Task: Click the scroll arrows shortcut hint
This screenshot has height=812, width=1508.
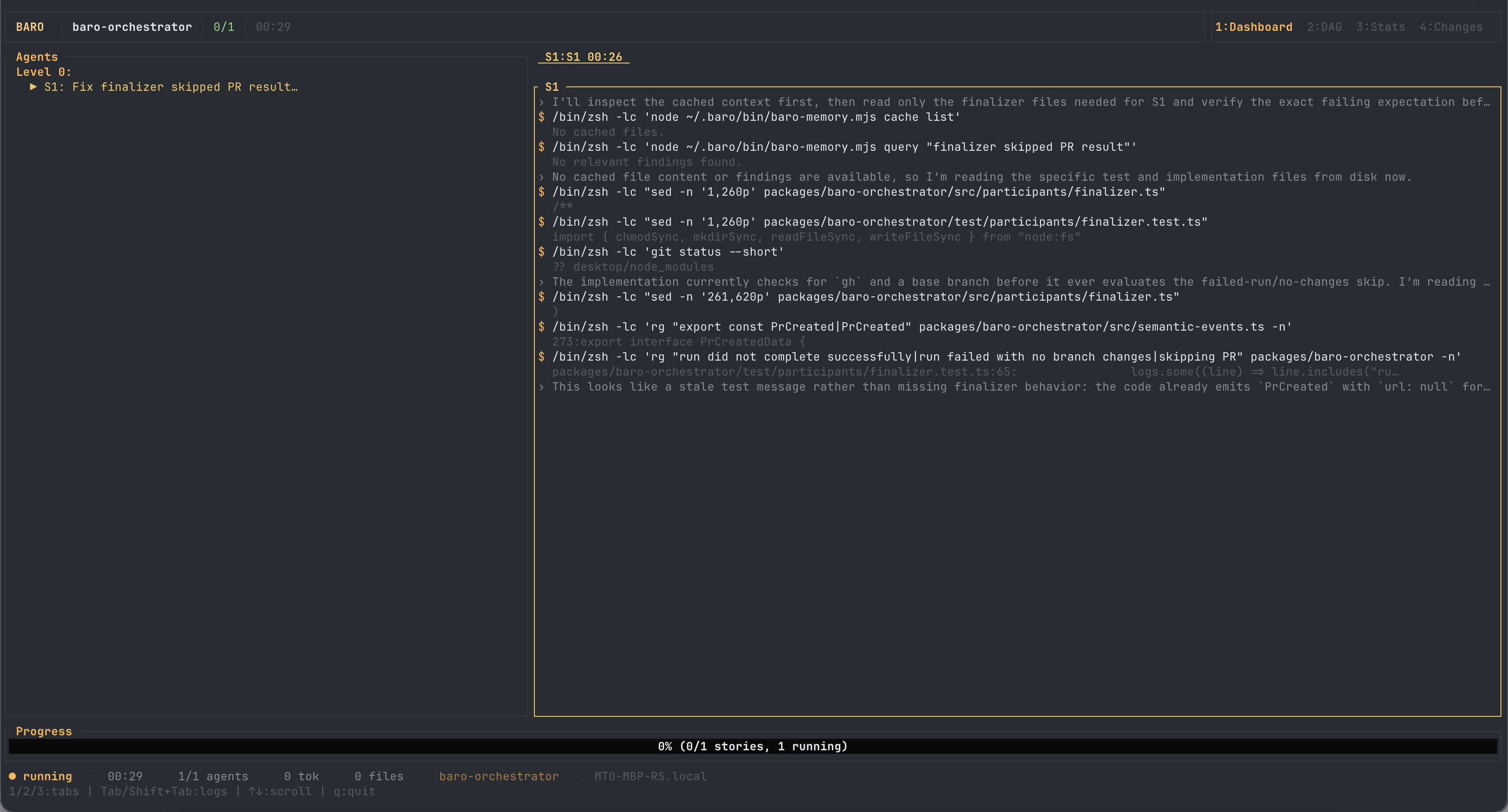Action: point(280,792)
